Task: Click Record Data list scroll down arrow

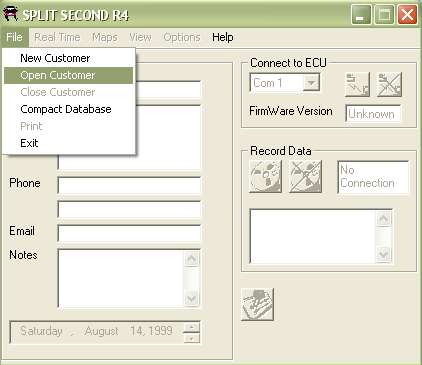Action: (x=384, y=254)
